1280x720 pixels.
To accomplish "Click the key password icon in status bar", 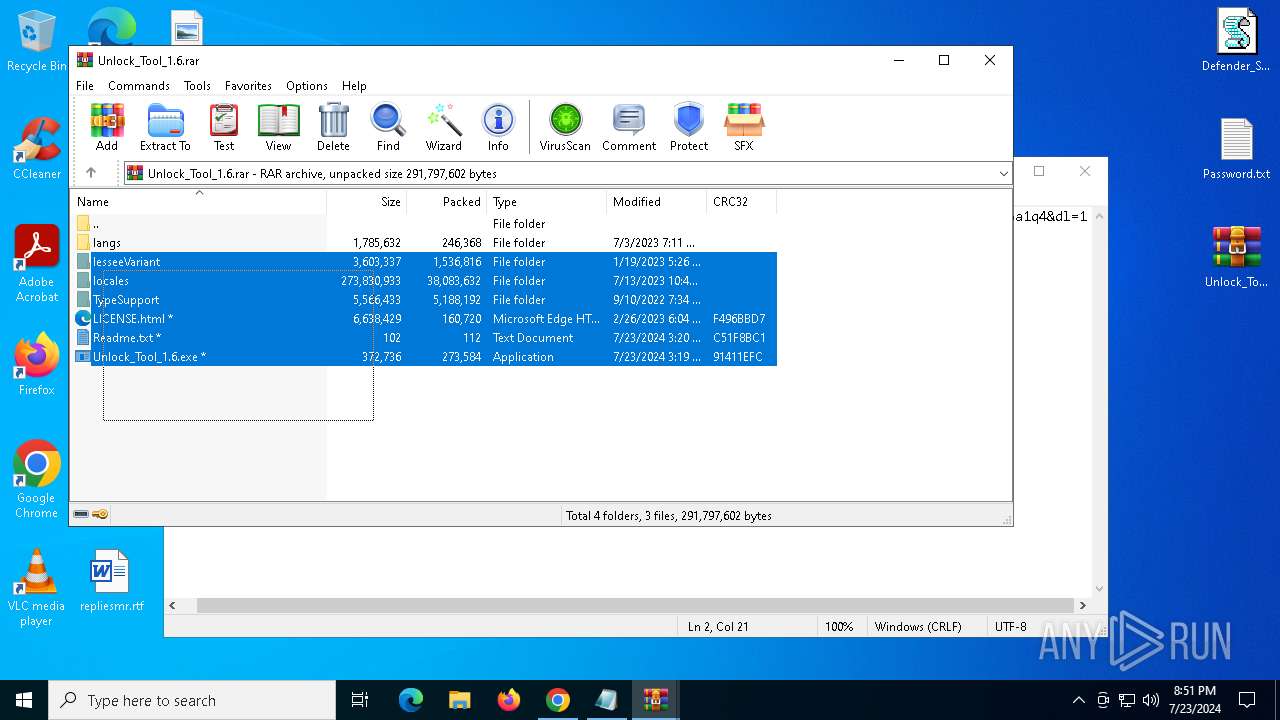I will click(100, 514).
